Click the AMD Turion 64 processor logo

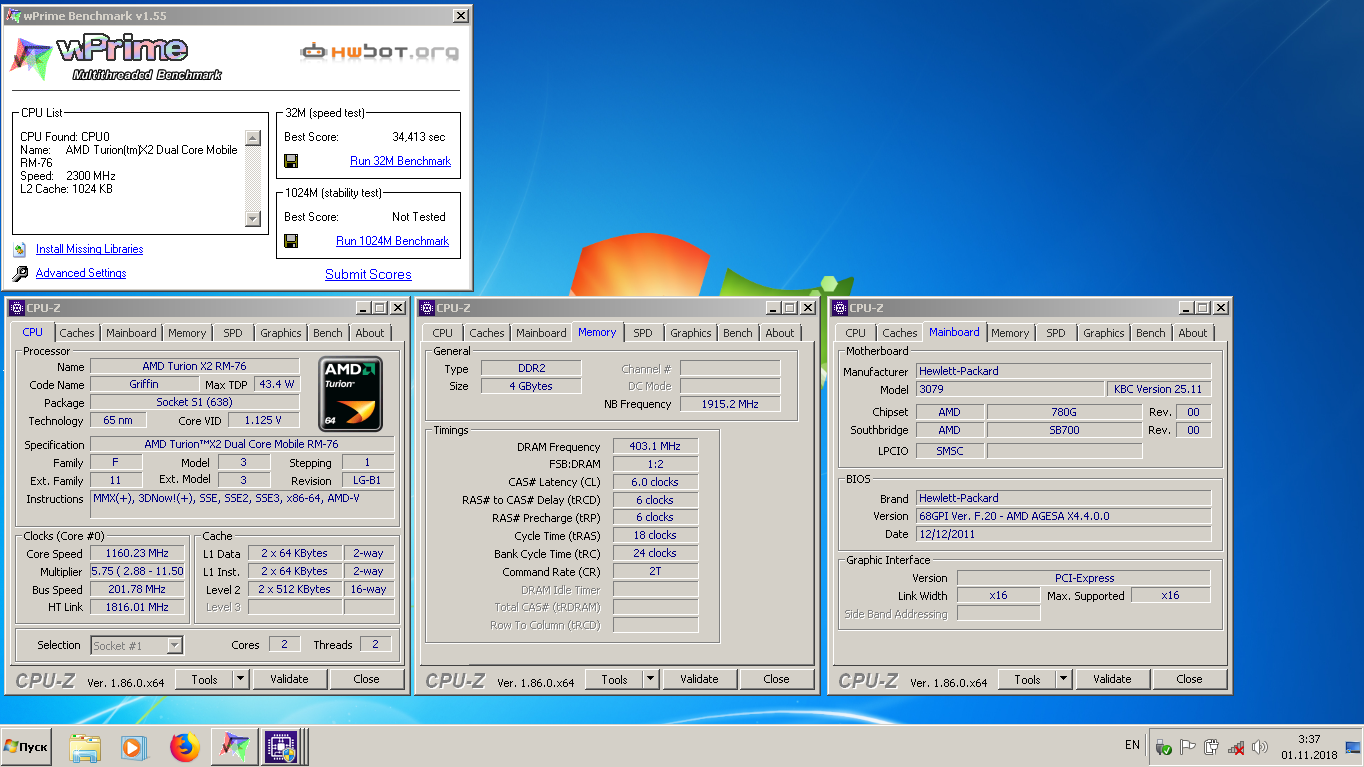click(x=350, y=393)
